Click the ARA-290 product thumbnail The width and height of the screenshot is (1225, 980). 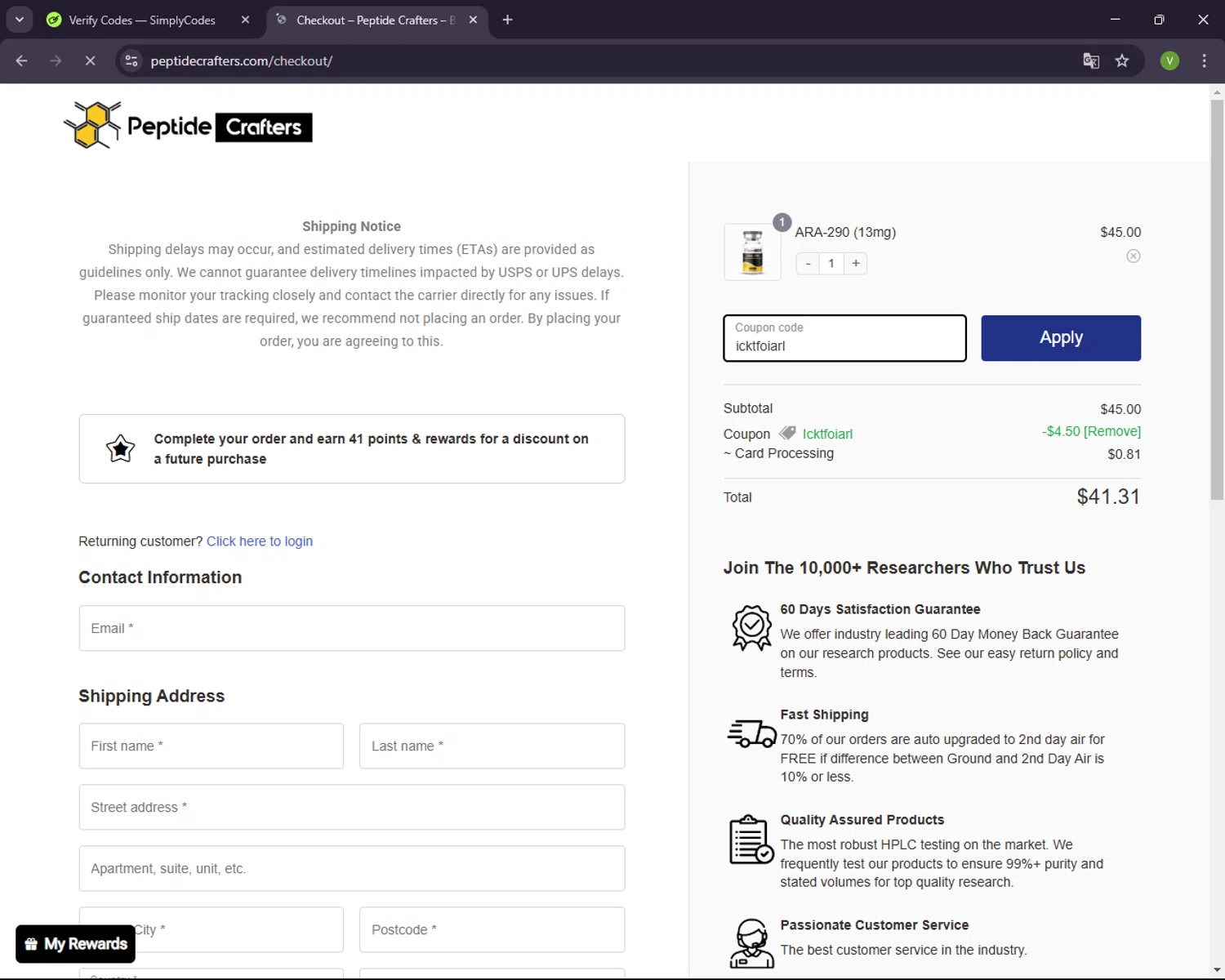click(752, 252)
